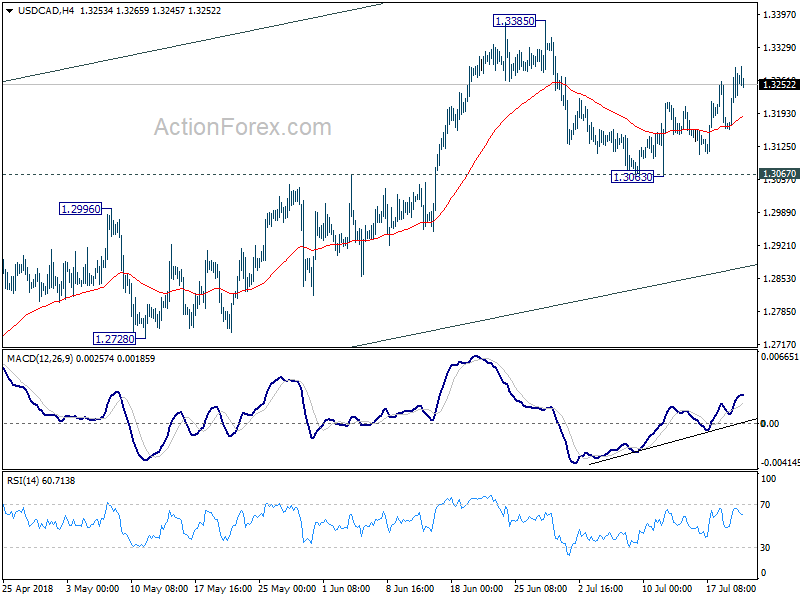Viewport: 800px width, 600px height.
Task: Click the RSI(14) 60.7138 indicator label
Action: pos(41,481)
